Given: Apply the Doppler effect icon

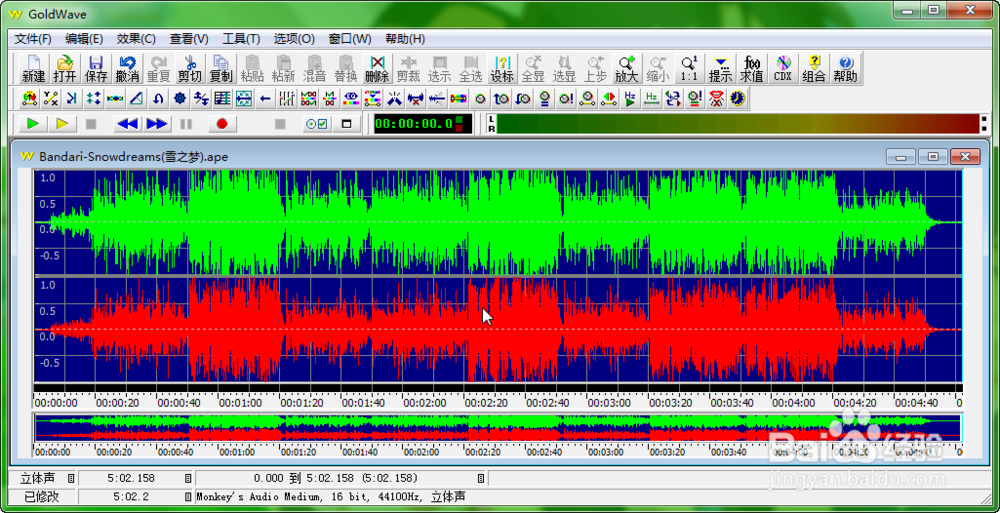Looking at the screenshot, I should pyautogui.click(x=30, y=98).
